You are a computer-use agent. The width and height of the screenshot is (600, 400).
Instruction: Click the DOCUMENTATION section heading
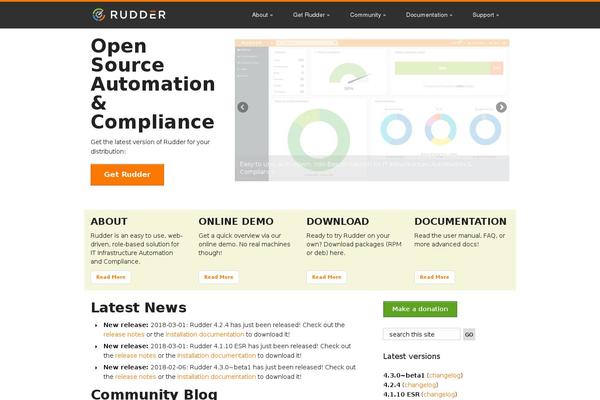coord(460,222)
